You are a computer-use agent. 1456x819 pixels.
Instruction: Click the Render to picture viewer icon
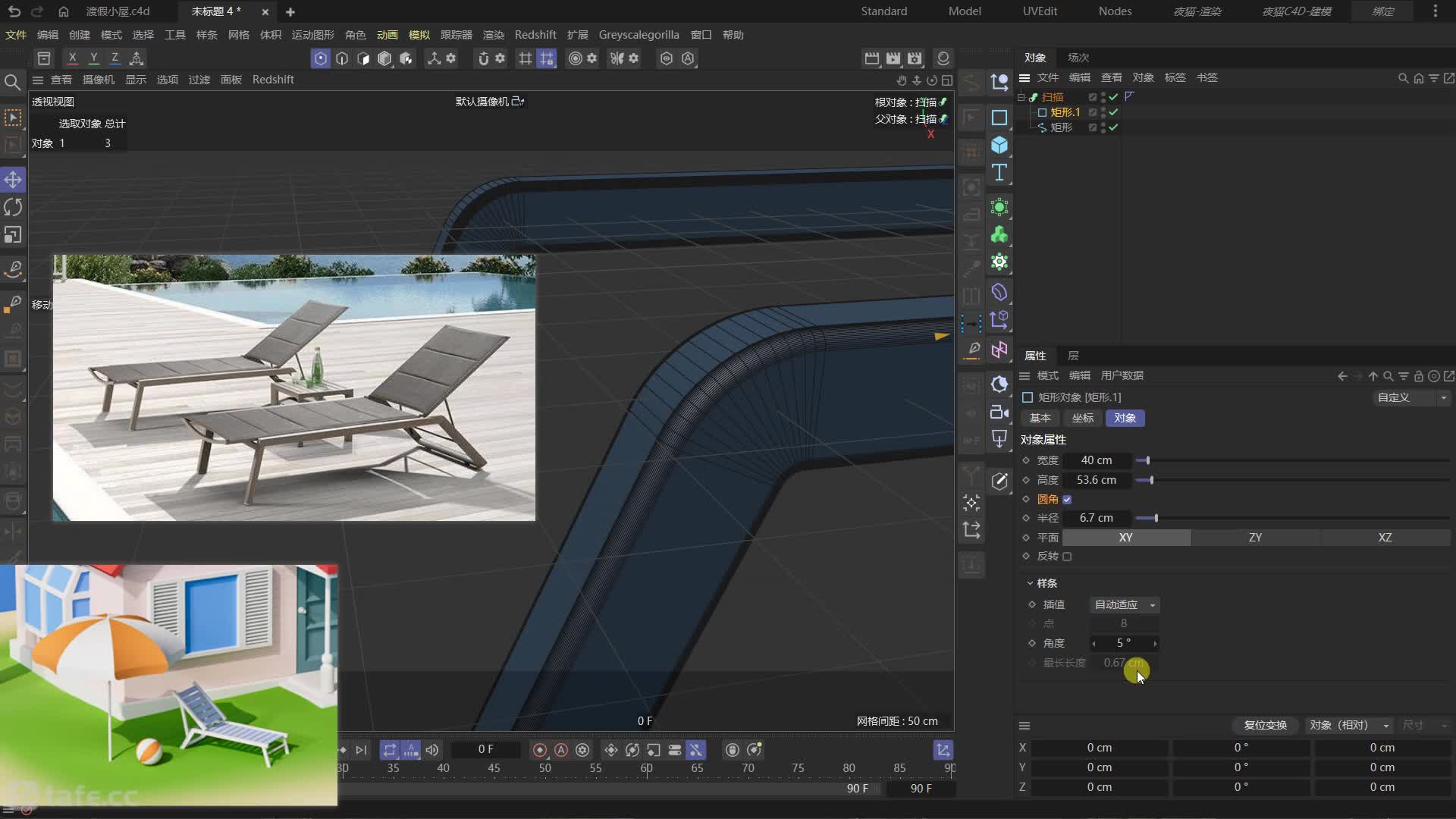[893, 58]
